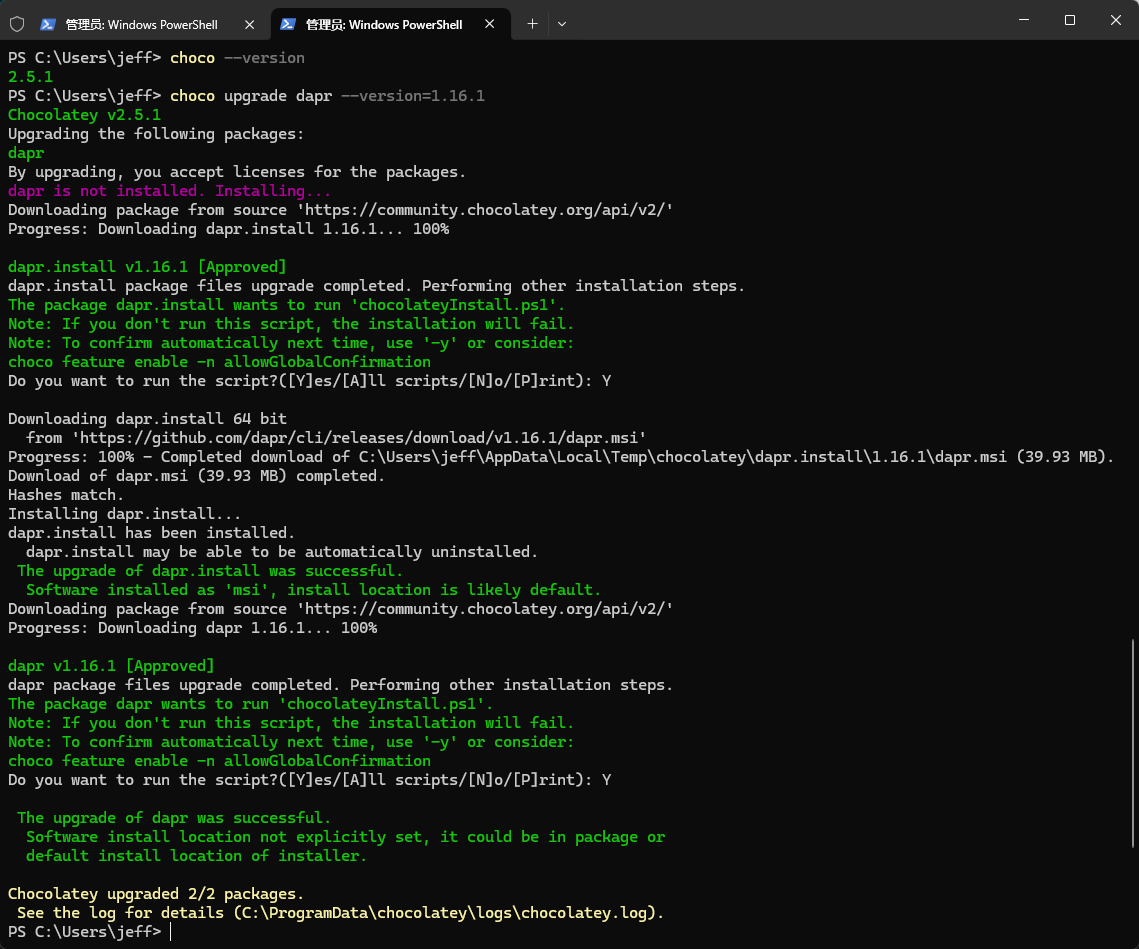Open a new tab with the plus button
The width and height of the screenshot is (1139, 949).
(532, 24)
